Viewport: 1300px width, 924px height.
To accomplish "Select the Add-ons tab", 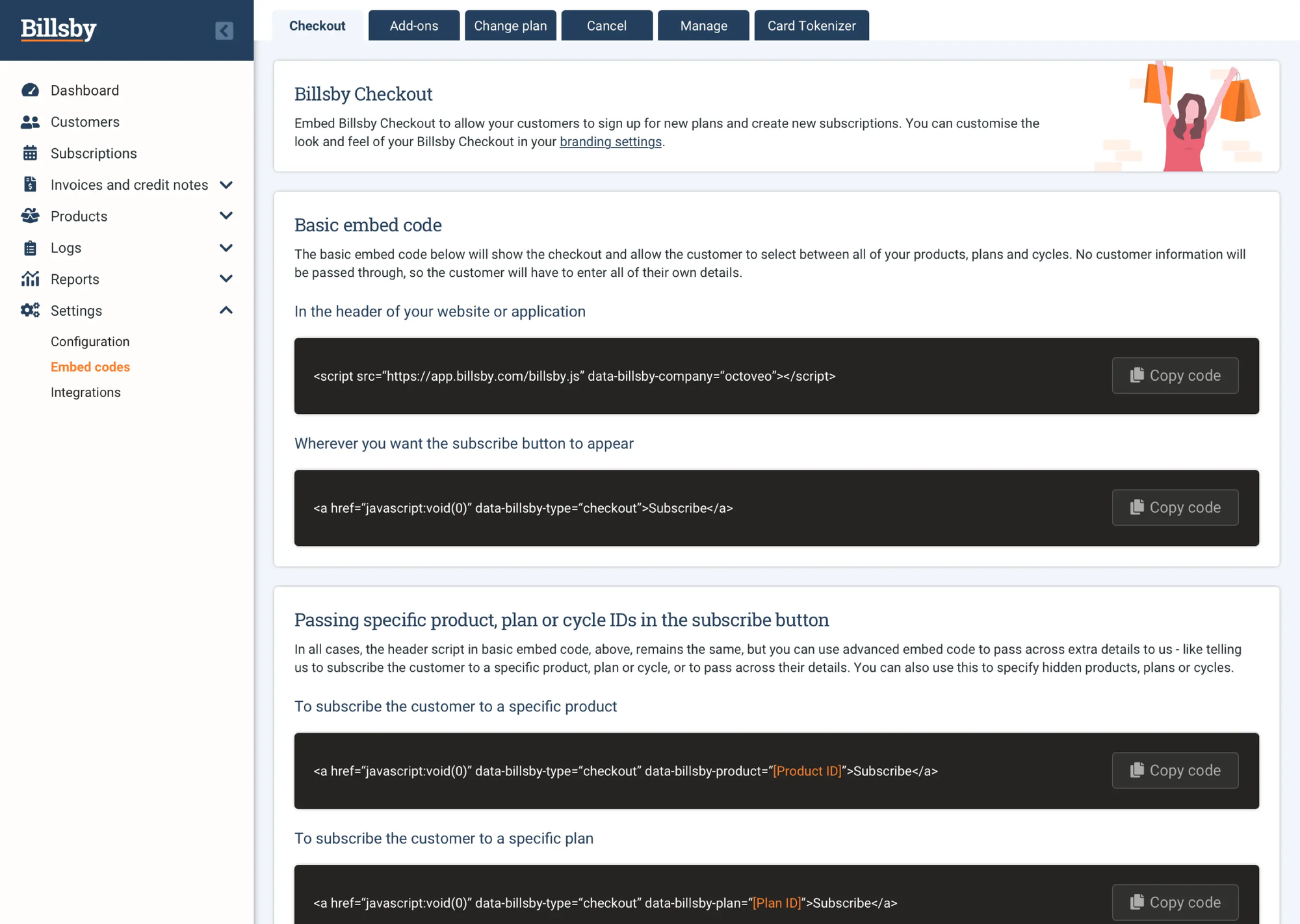I will click(412, 25).
